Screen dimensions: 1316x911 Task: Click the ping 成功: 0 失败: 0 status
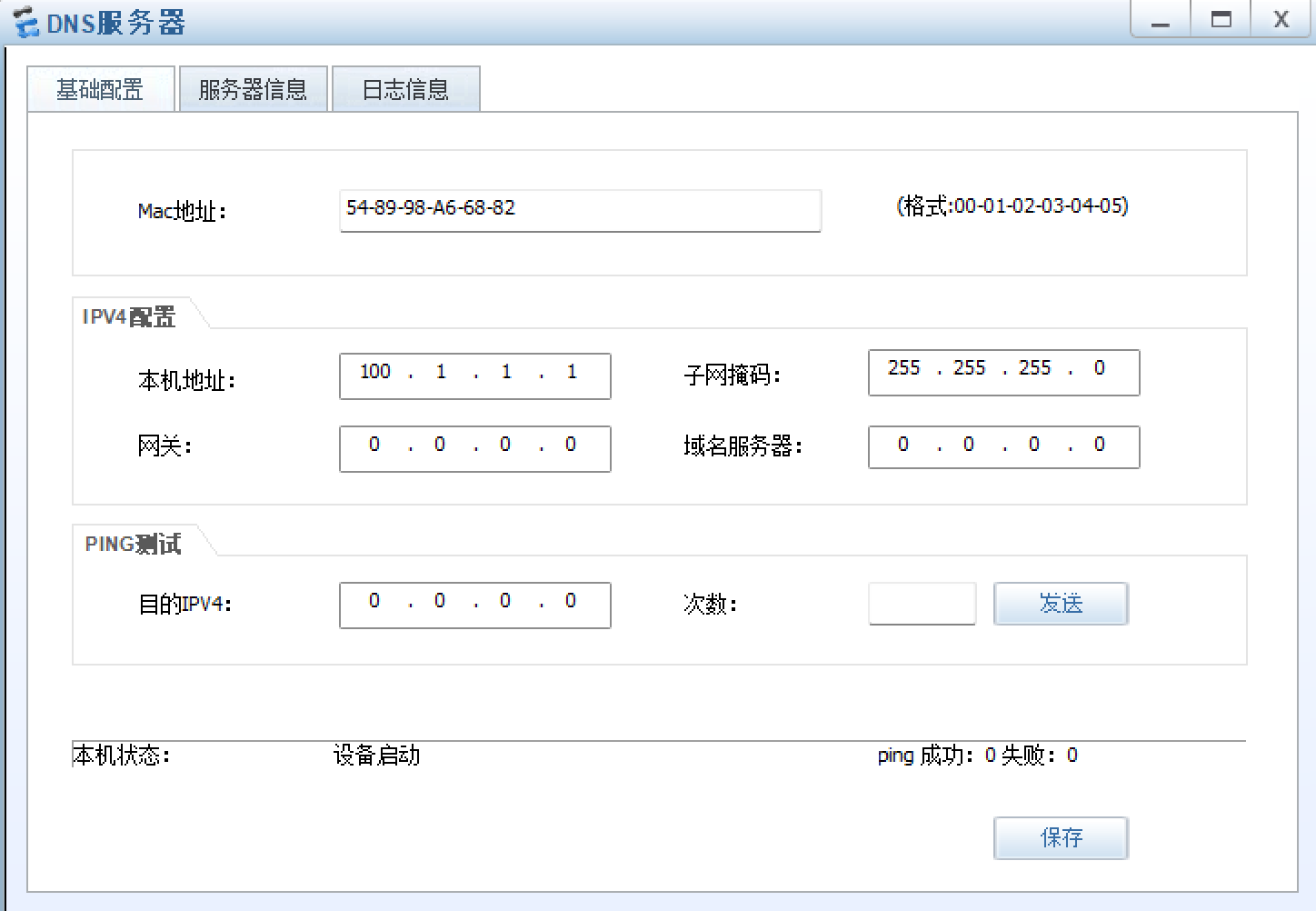978,756
